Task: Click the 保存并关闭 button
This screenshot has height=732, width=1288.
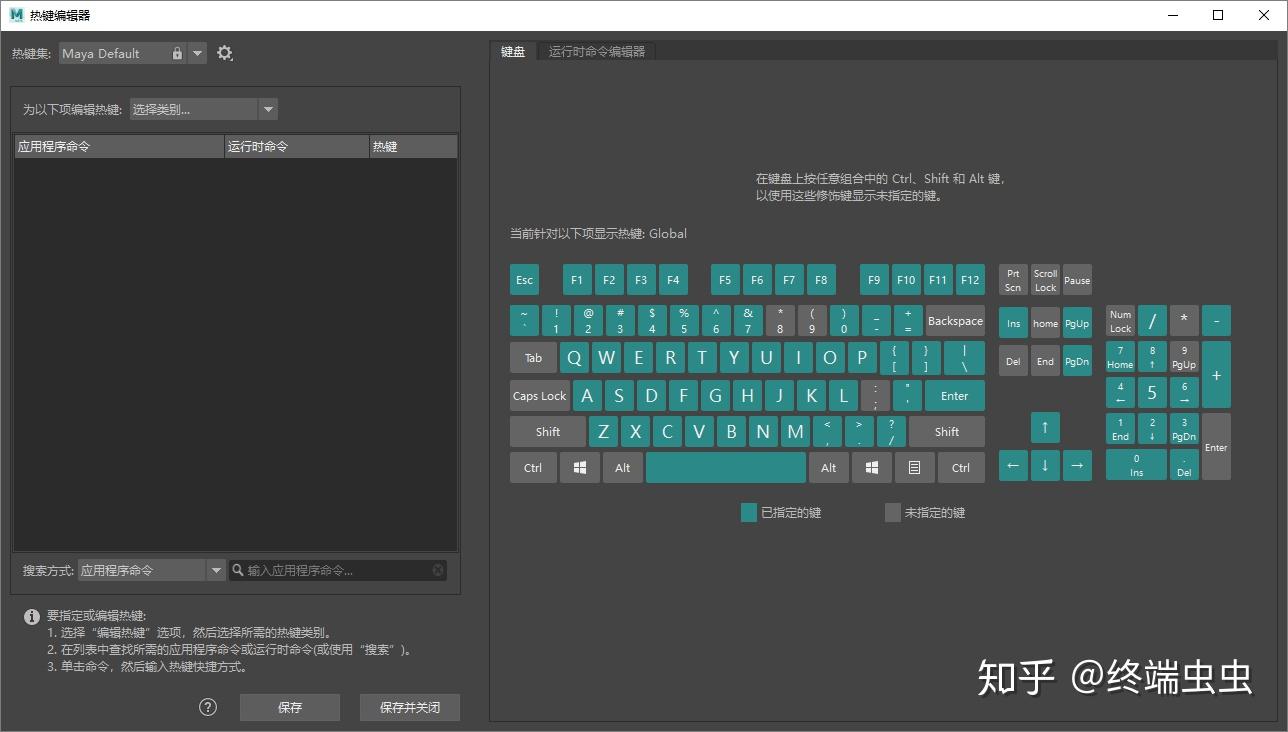Action: tap(409, 707)
